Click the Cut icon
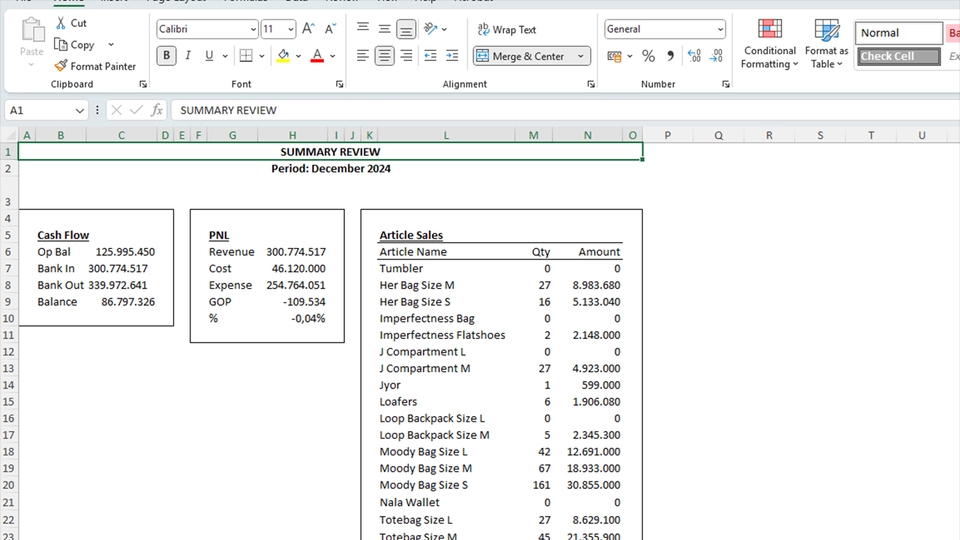This screenshot has width=960, height=540. [x=61, y=23]
